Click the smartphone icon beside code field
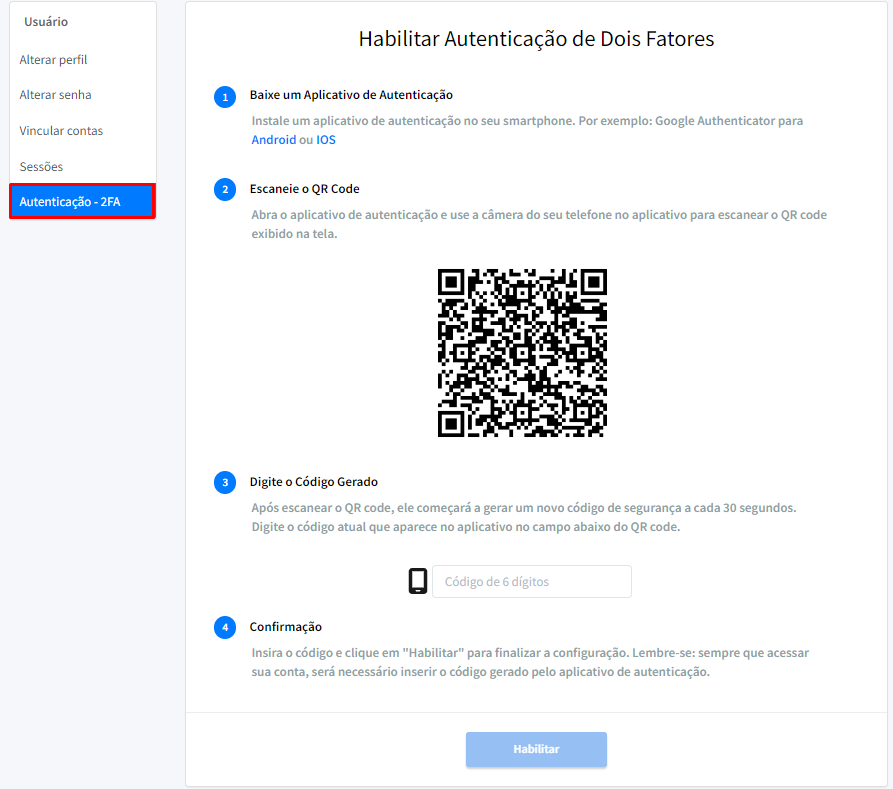893x789 pixels. coord(418,581)
